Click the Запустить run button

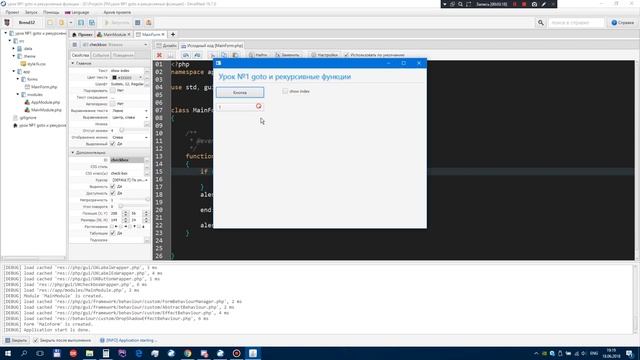coord(116,22)
